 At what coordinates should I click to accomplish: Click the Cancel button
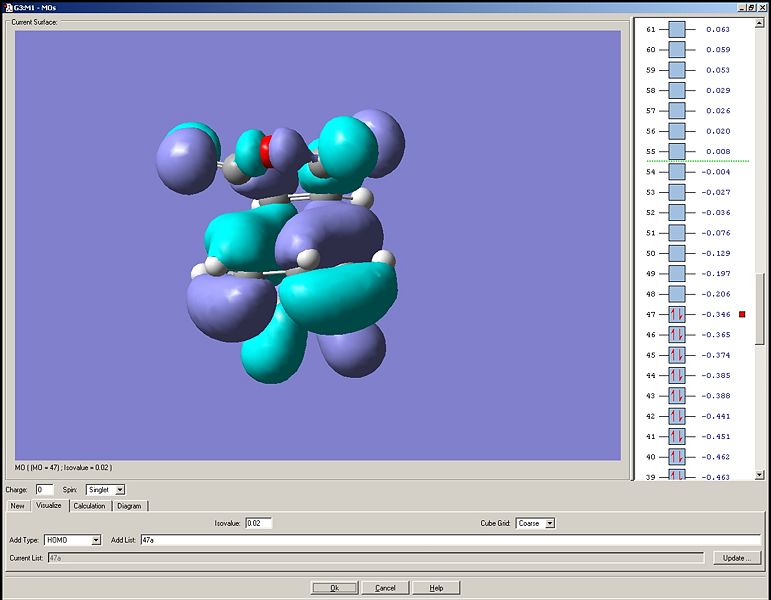click(385, 588)
